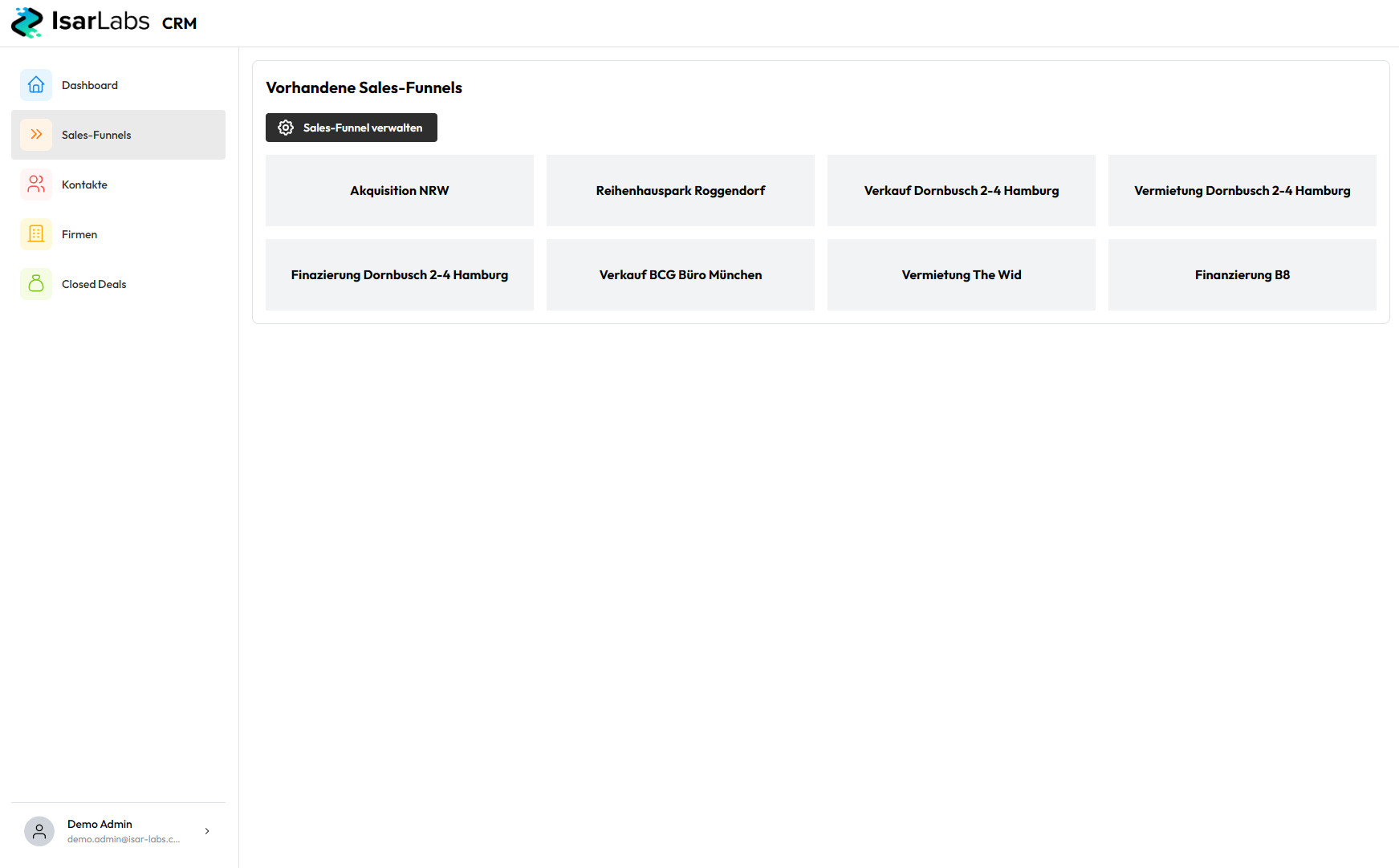
Task: Open the Reihenhauspark Roggendorf funnel
Action: coord(680,190)
